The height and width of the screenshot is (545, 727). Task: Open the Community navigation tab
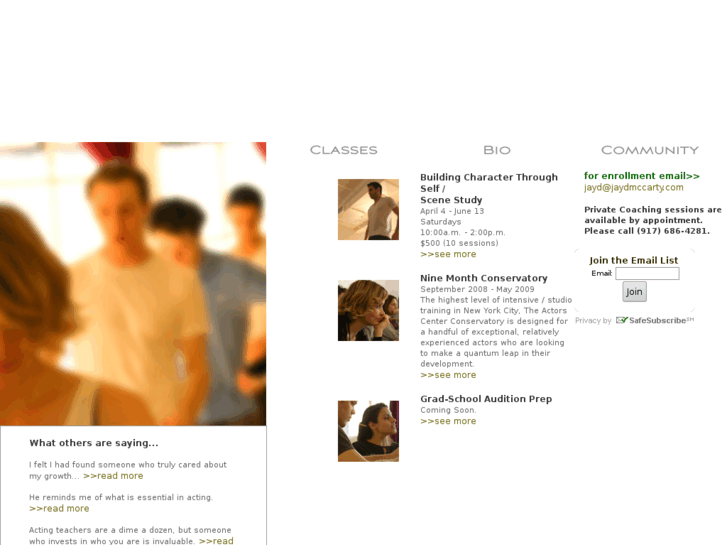pyautogui.click(x=650, y=150)
